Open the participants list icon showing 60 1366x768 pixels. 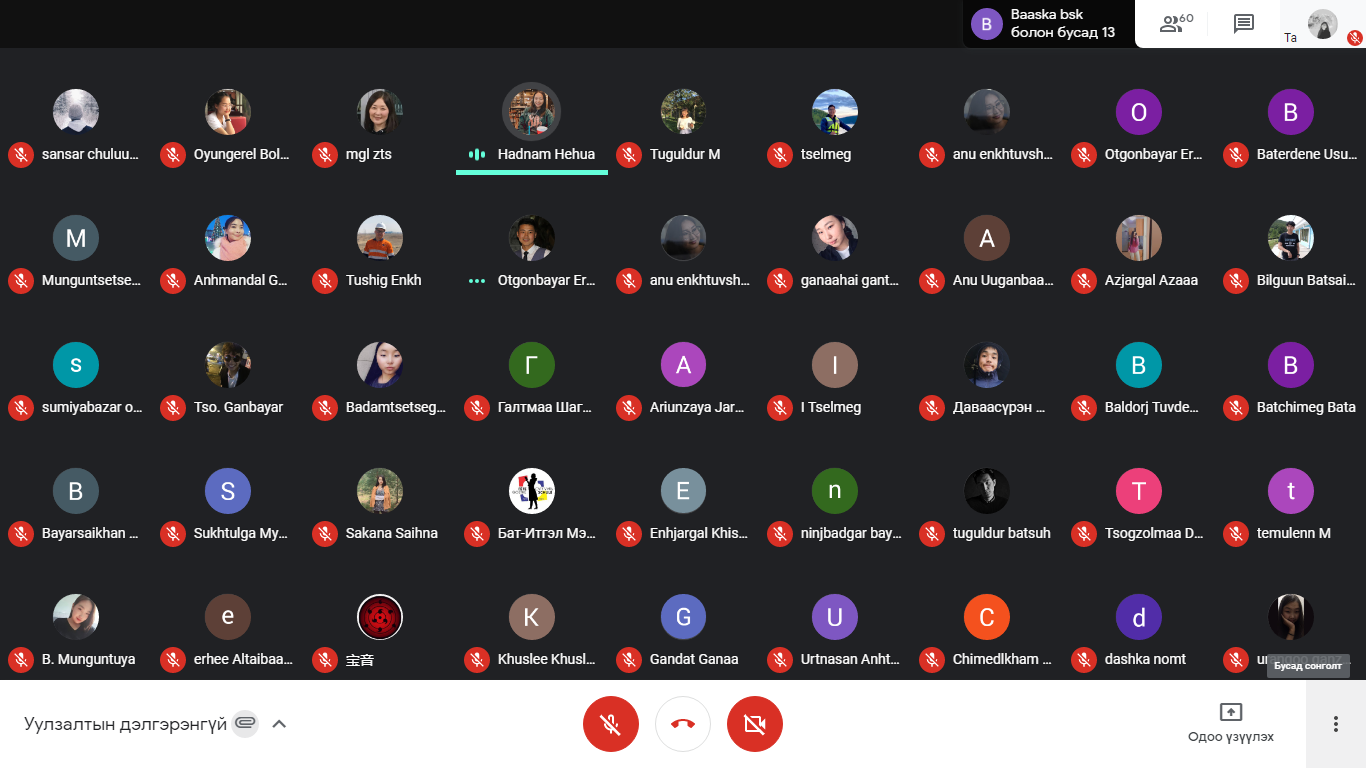click(x=1174, y=24)
